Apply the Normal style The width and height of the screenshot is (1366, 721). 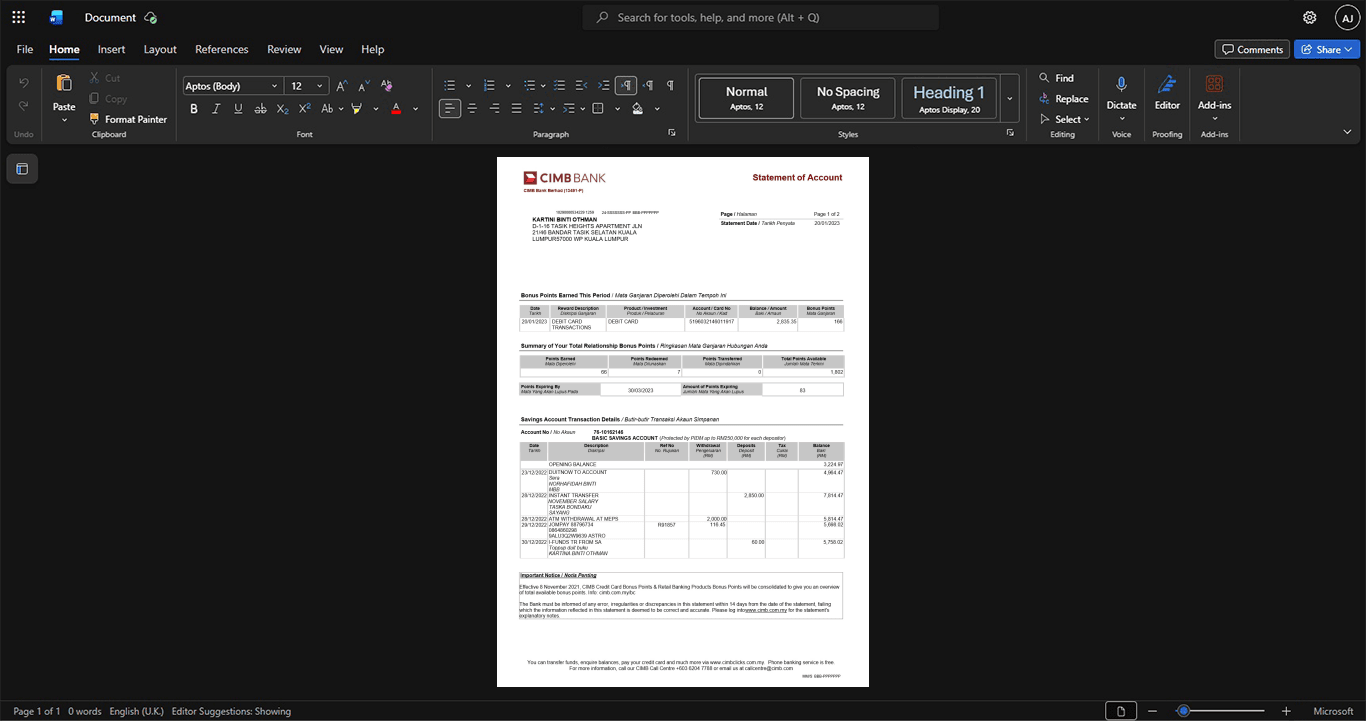point(747,98)
